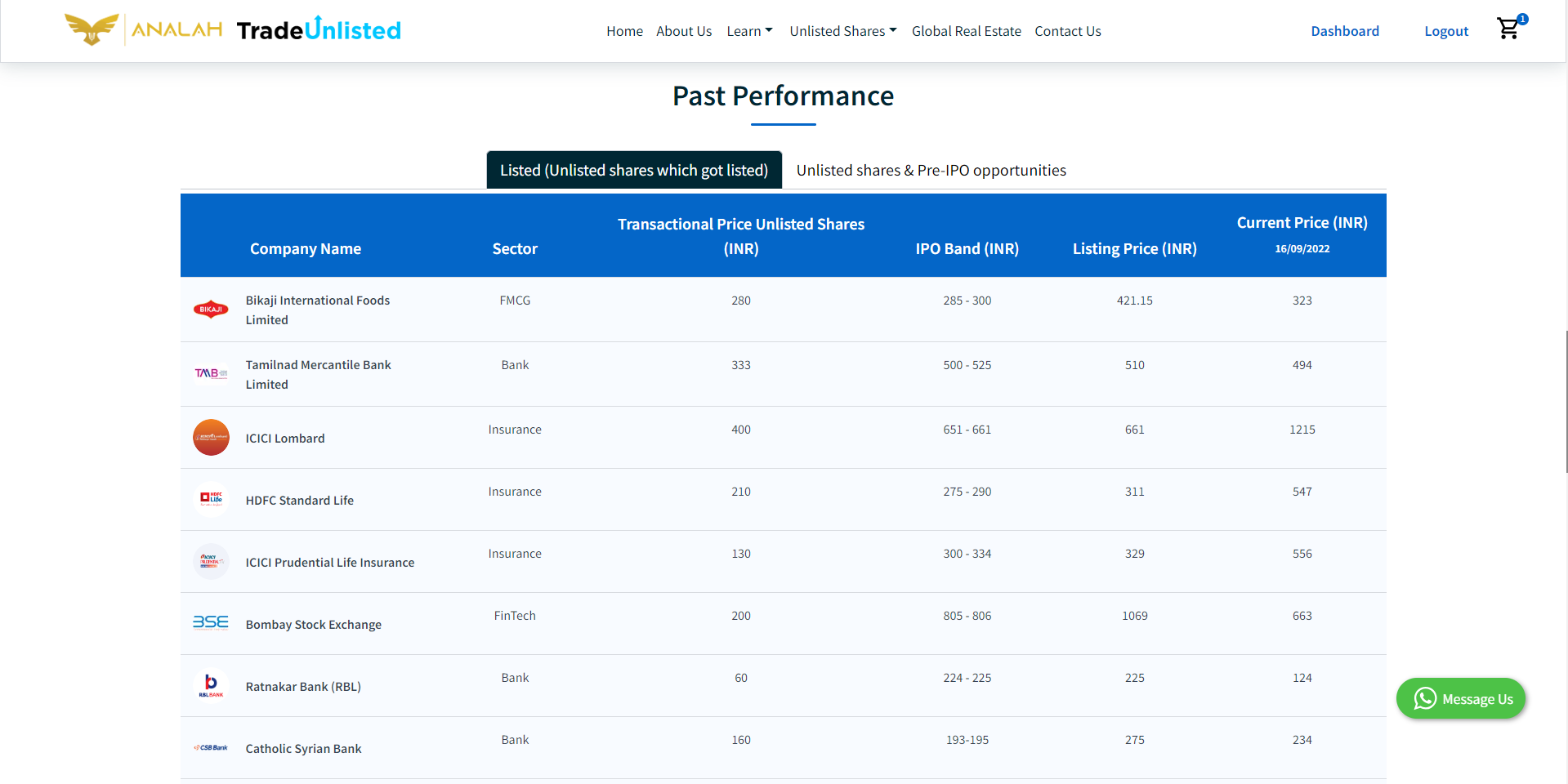Click the ICICI Prudential logo
1568x784 pixels.
[211, 562]
